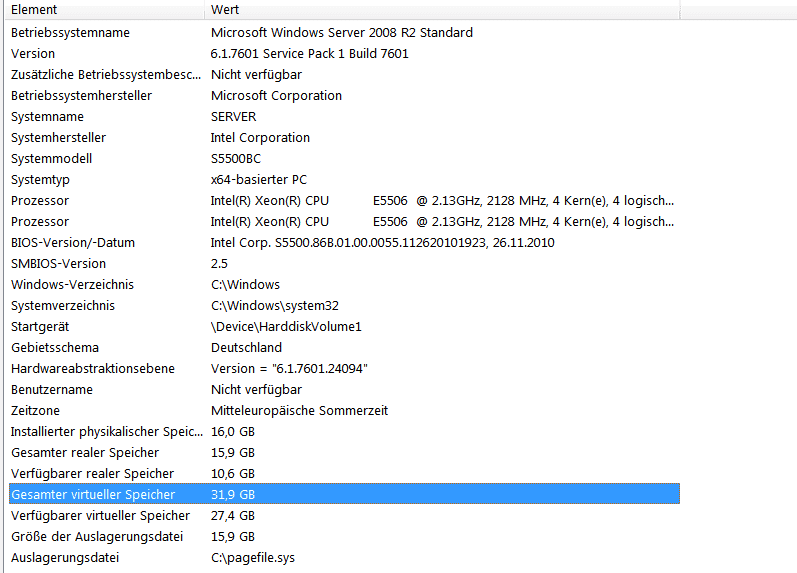Select the Systemmodell S5500BC row
Image resolution: width=797 pixels, height=573 pixels.
(52, 159)
